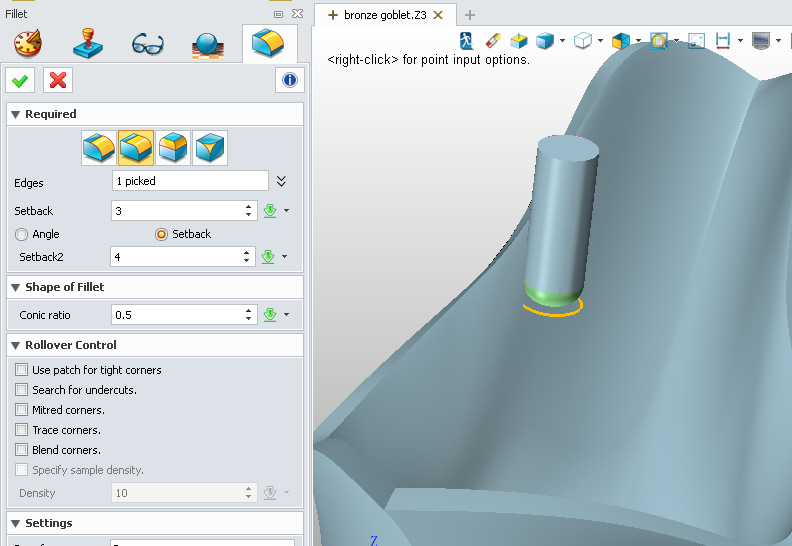Open the dropdown beside the measure icon
Viewport: 792px width, 546px height.
tap(740, 40)
